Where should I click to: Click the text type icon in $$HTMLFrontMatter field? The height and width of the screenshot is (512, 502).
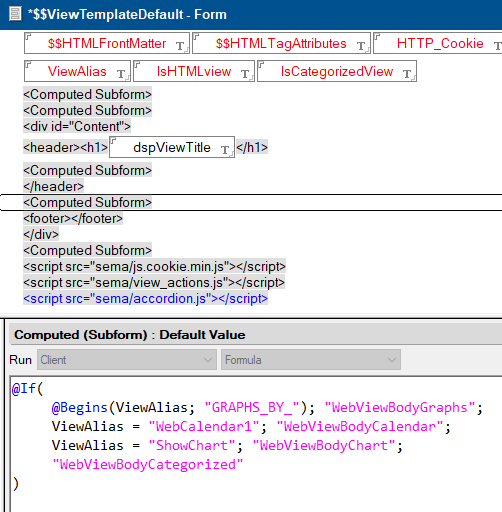click(x=180, y=46)
